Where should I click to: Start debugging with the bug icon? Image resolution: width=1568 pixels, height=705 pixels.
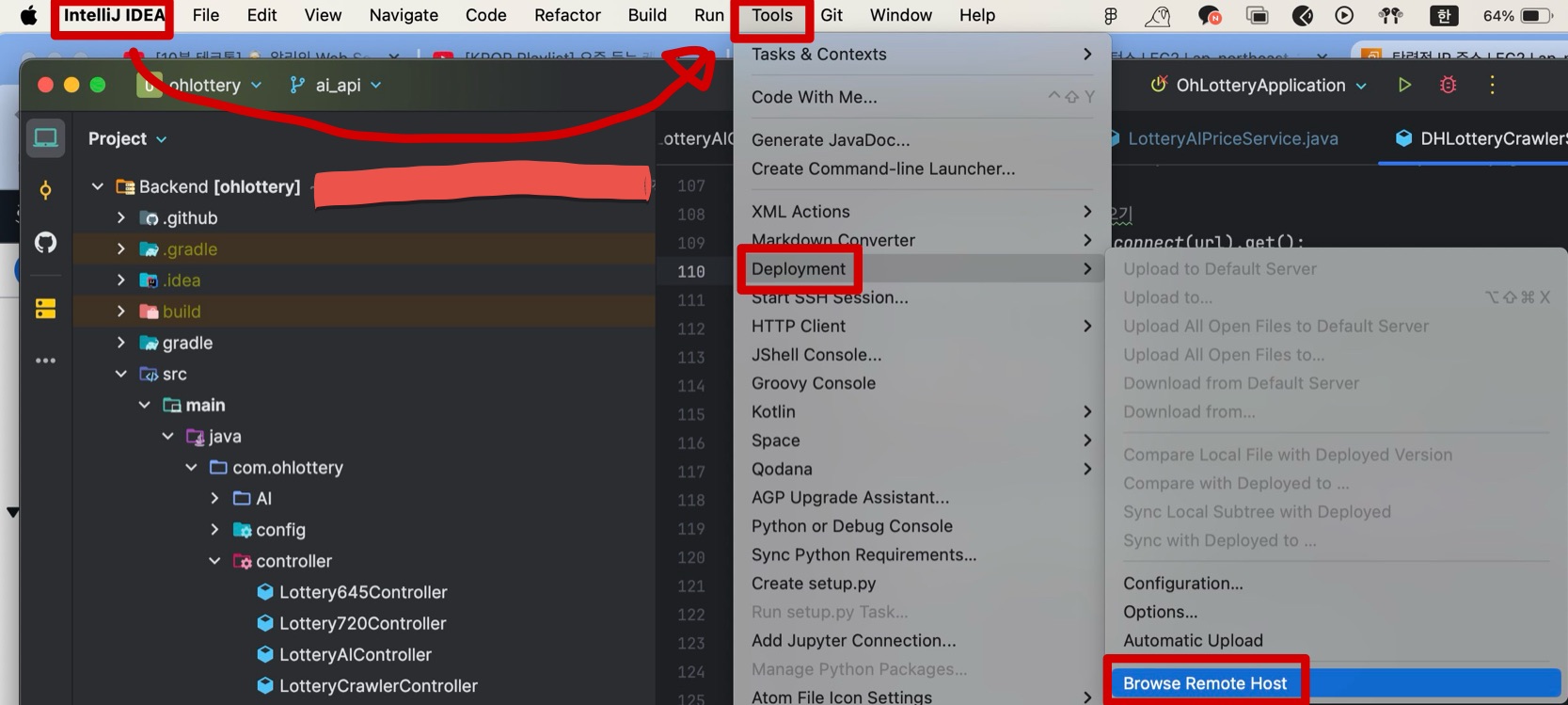click(1448, 85)
